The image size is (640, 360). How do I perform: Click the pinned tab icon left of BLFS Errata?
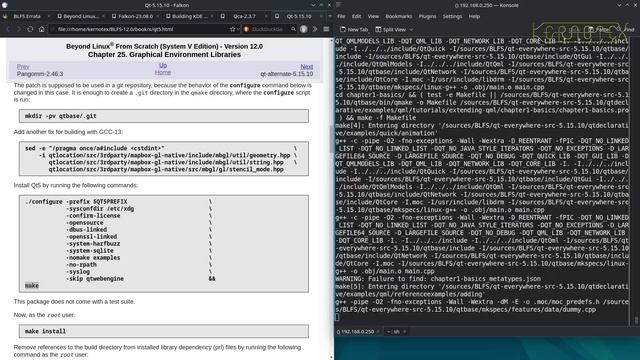click(5, 16)
